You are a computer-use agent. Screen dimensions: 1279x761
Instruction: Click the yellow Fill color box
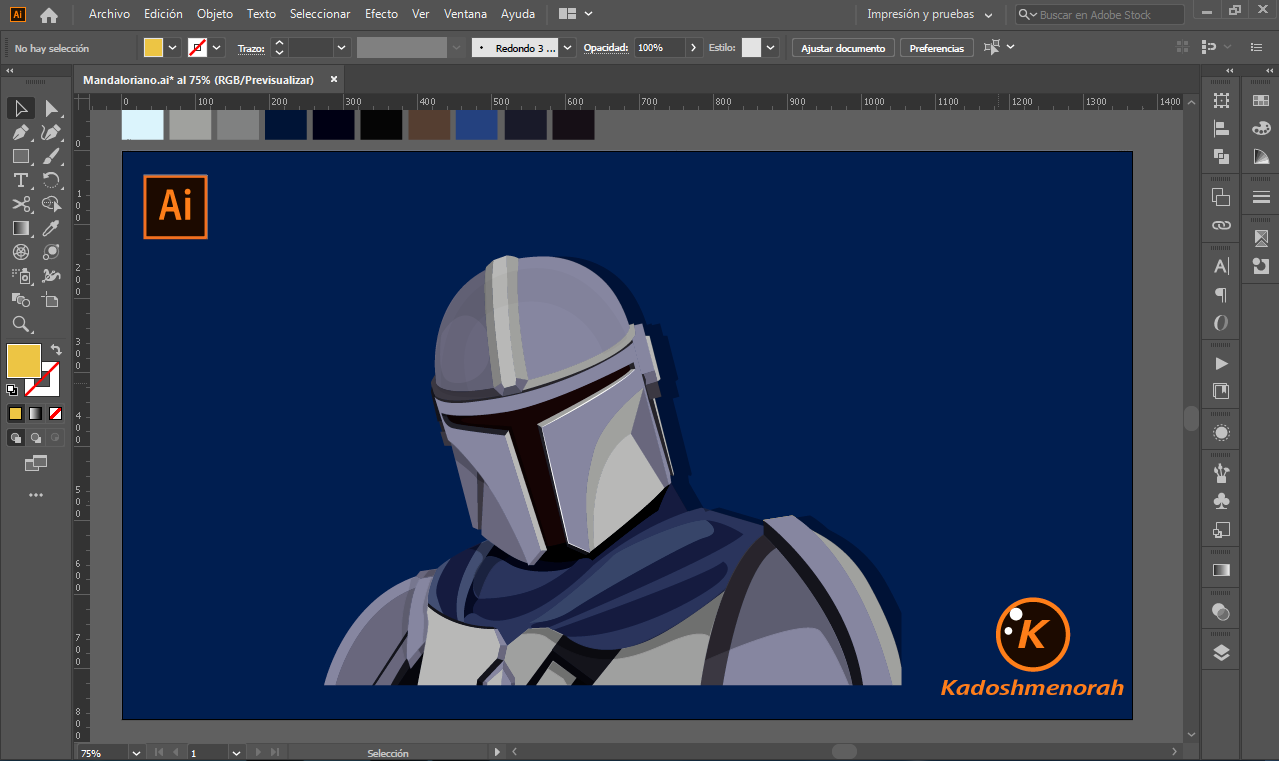[x=24, y=361]
